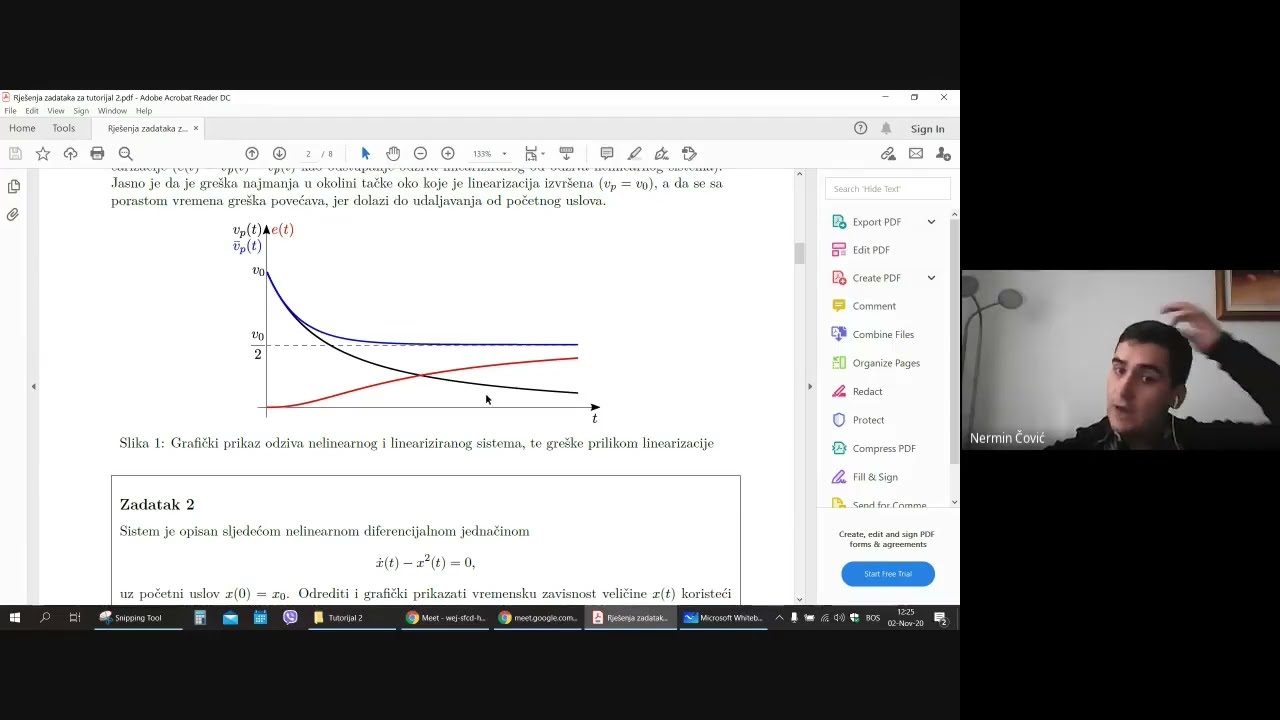1280x720 pixels.
Task: Open the Compress PDF tool
Action: coord(884,449)
